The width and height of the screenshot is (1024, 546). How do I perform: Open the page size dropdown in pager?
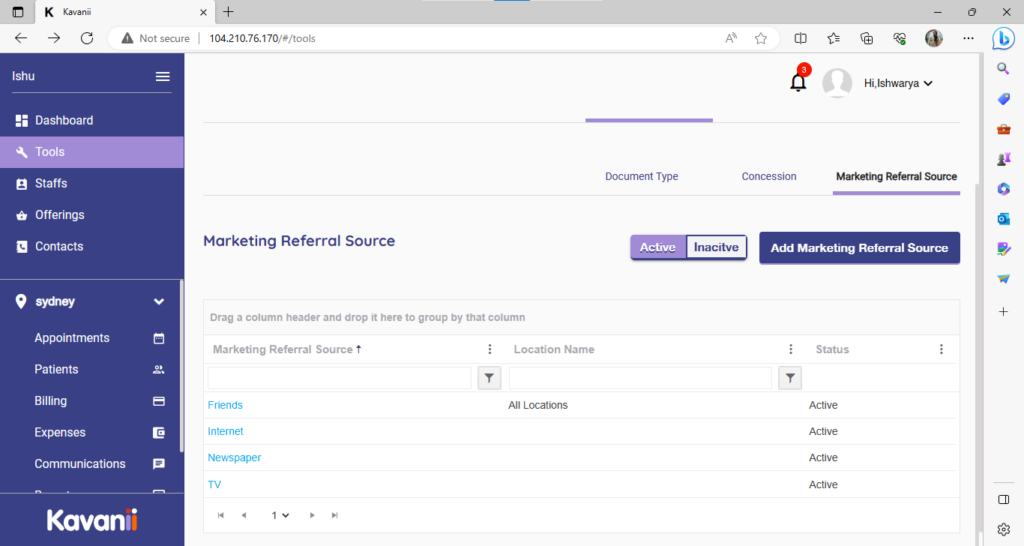280,515
